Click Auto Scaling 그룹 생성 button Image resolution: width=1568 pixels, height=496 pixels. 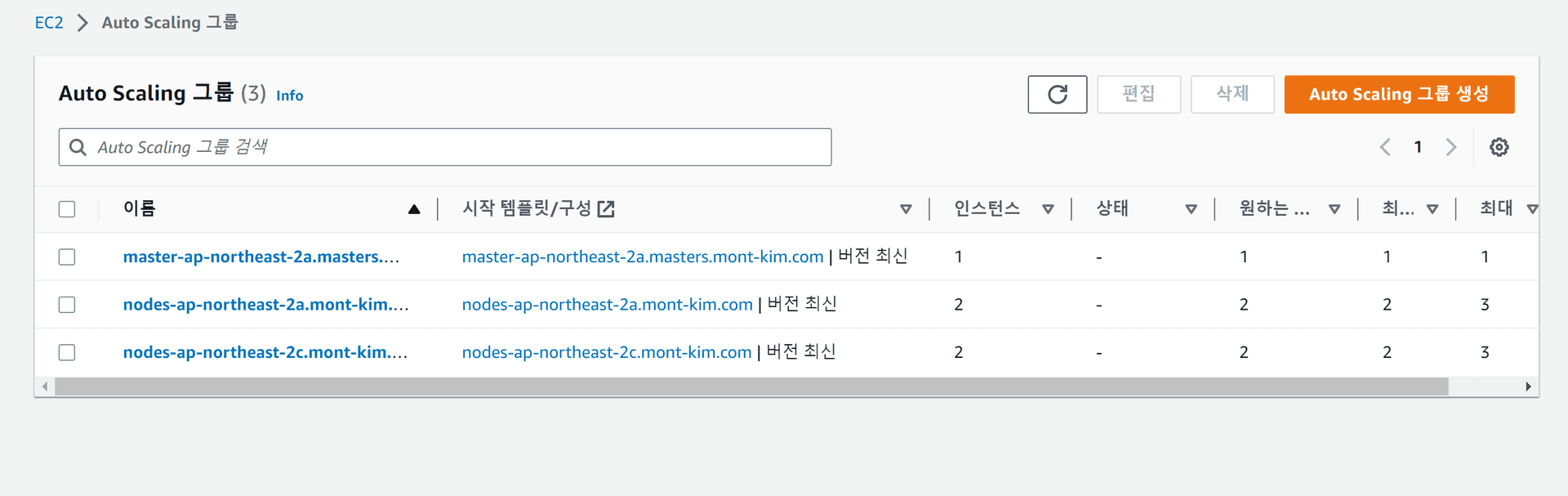tap(1399, 94)
